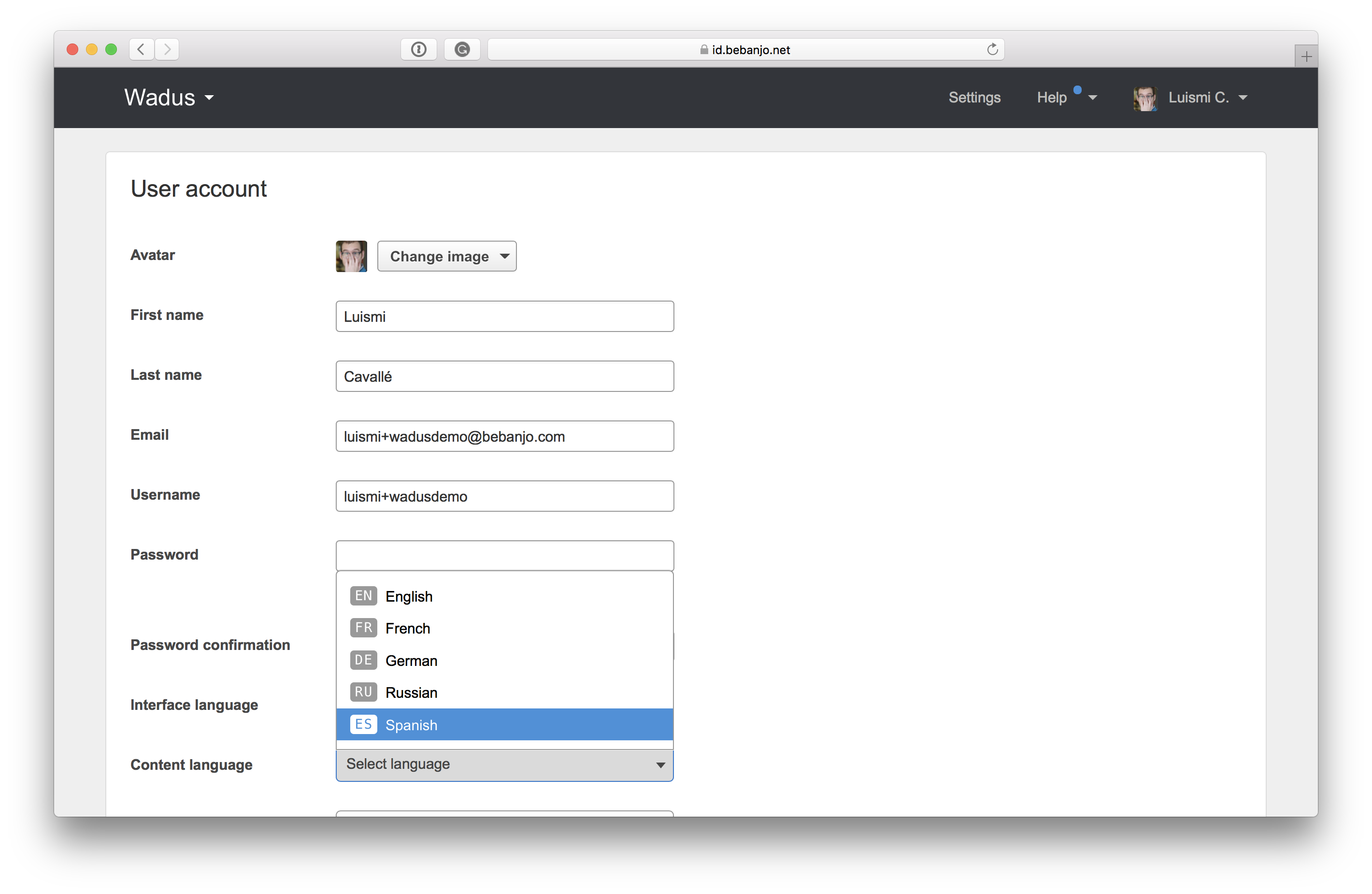
Task: Pick Russian from the language list
Action: pyautogui.click(x=411, y=692)
